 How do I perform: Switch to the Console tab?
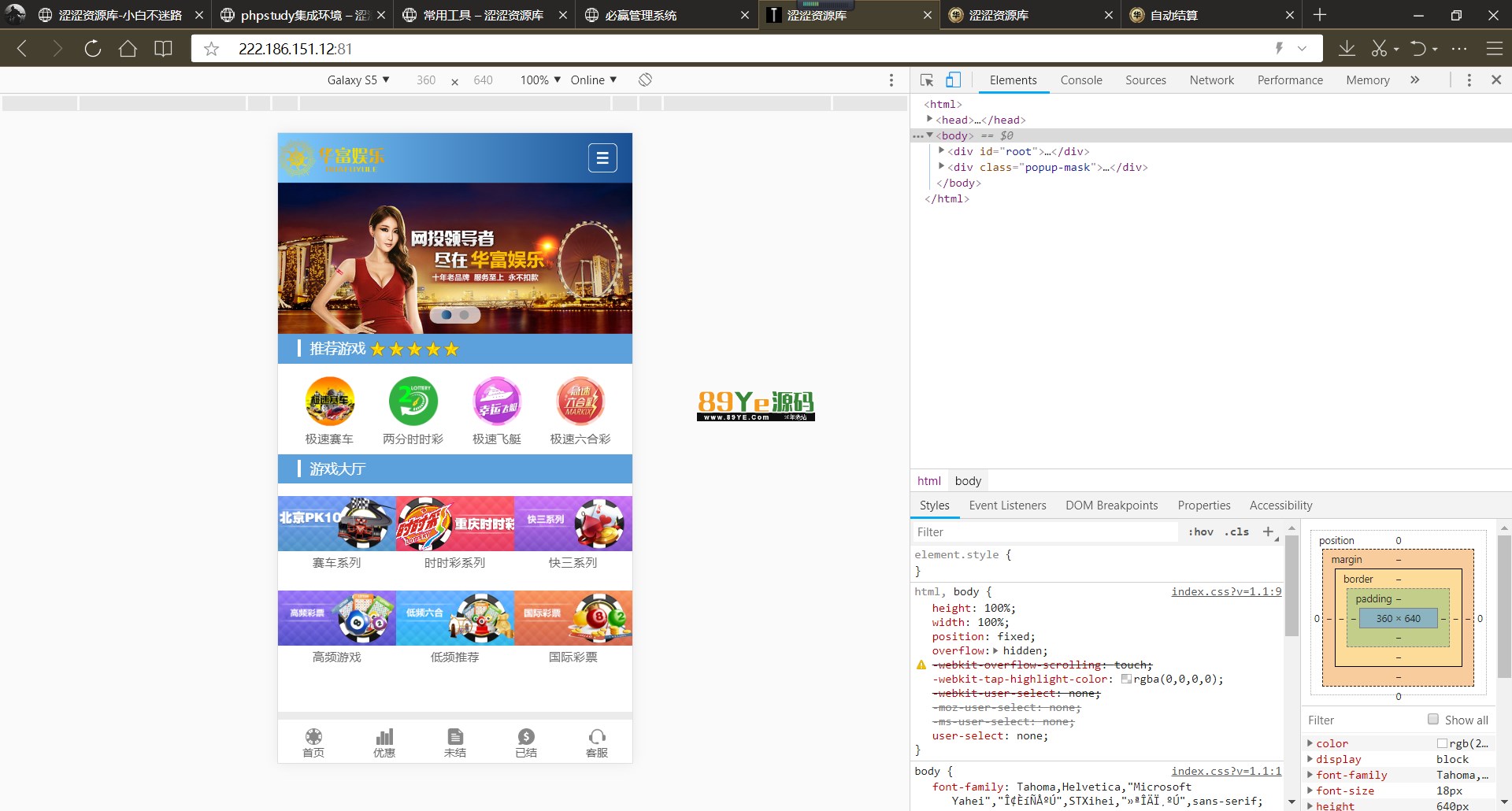coord(1080,80)
